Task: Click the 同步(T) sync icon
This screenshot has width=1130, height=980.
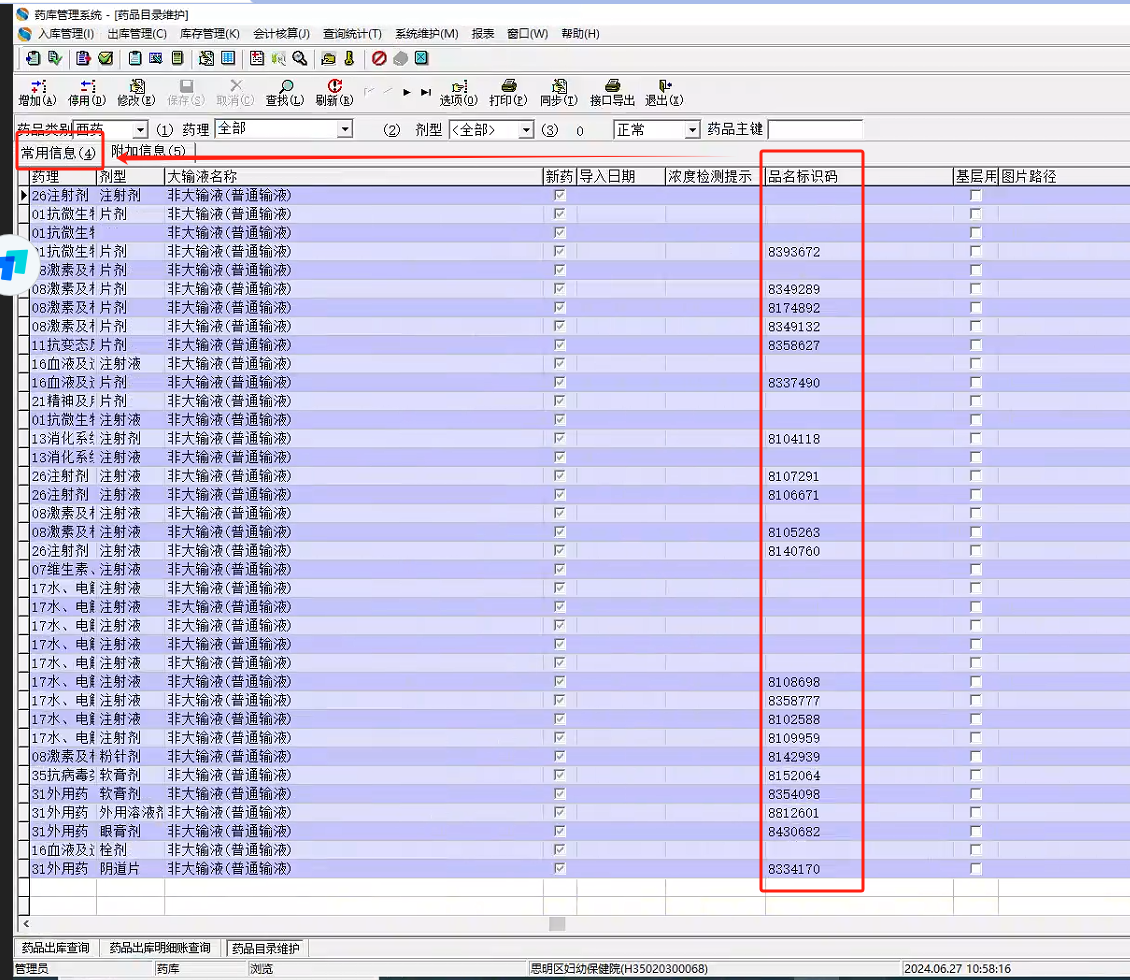Action: point(559,88)
